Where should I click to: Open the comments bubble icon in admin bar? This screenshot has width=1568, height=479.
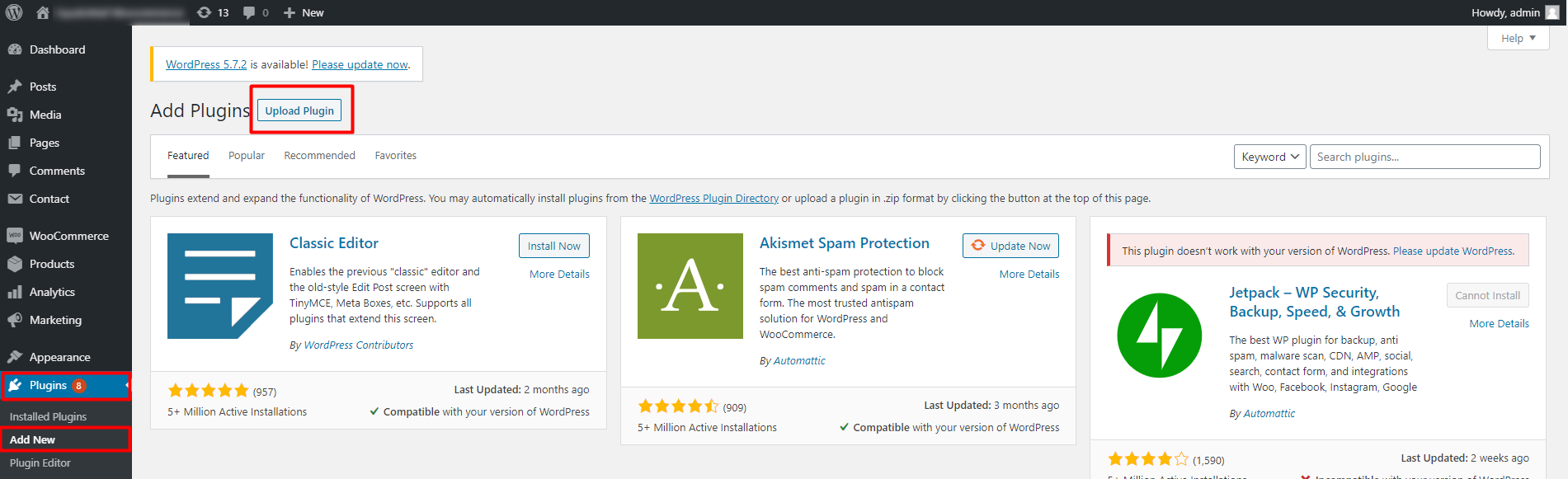tap(255, 12)
